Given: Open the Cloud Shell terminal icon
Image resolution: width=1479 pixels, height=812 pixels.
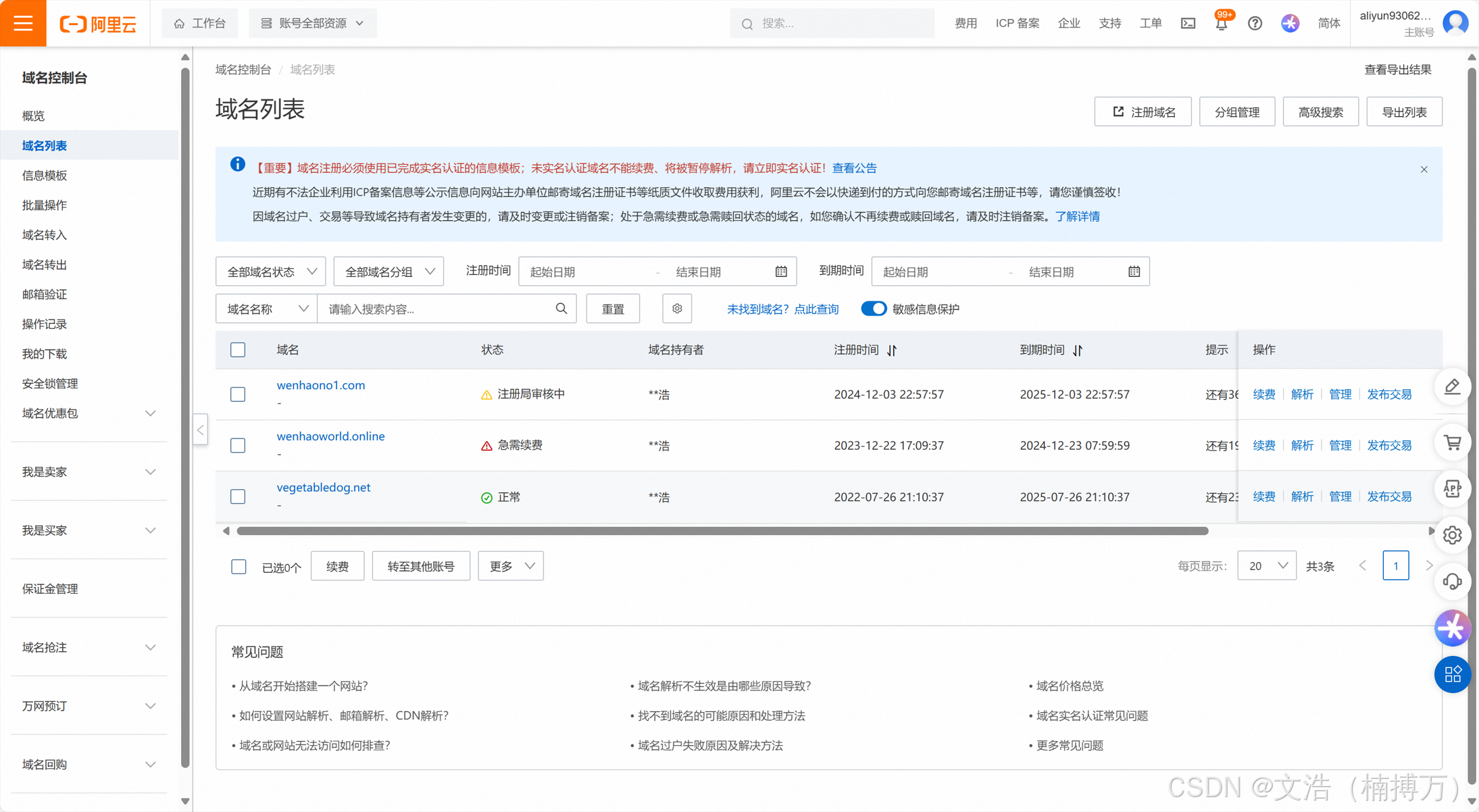Looking at the screenshot, I should pos(1188,24).
